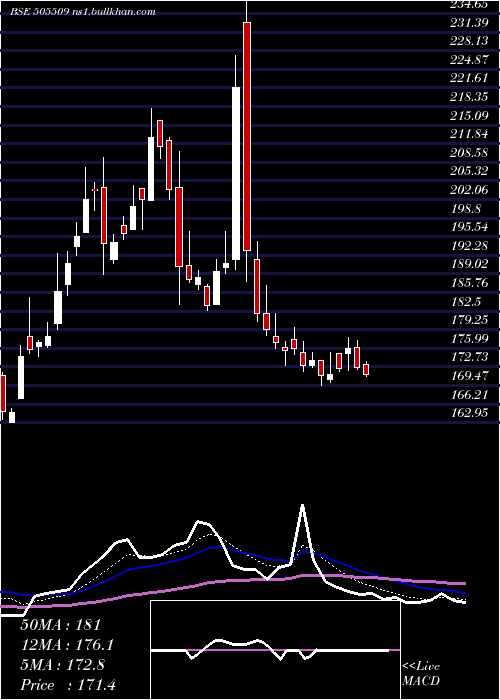Click the sharp white peak in indicator chart
500x700 pixels.
[x=303, y=506]
